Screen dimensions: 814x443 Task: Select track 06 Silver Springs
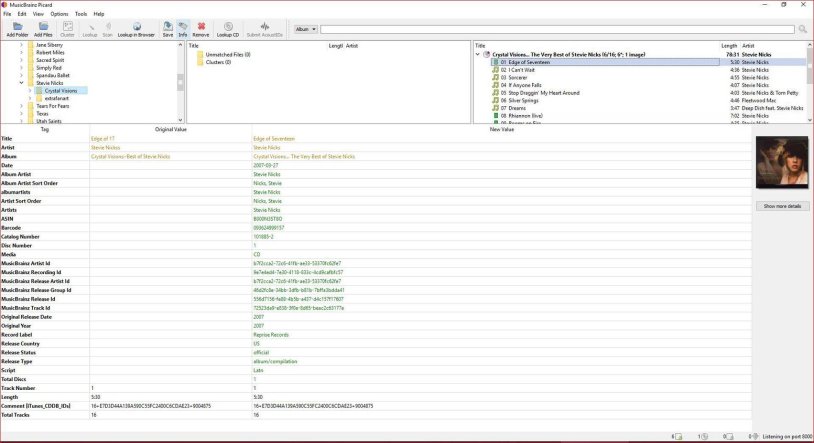524,100
